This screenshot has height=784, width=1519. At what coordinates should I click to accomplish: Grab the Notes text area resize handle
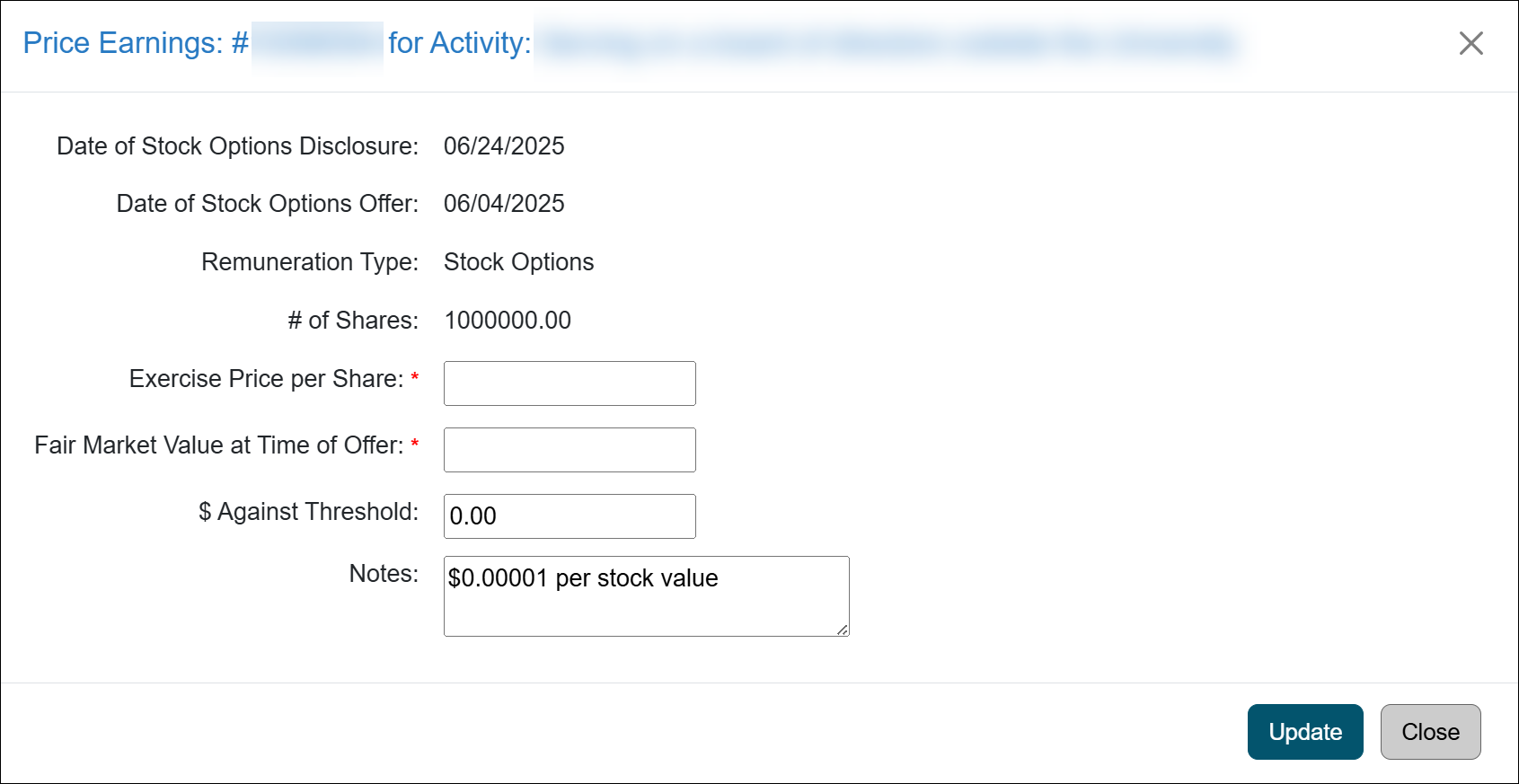pyautogui.click(x=842, y=630)
